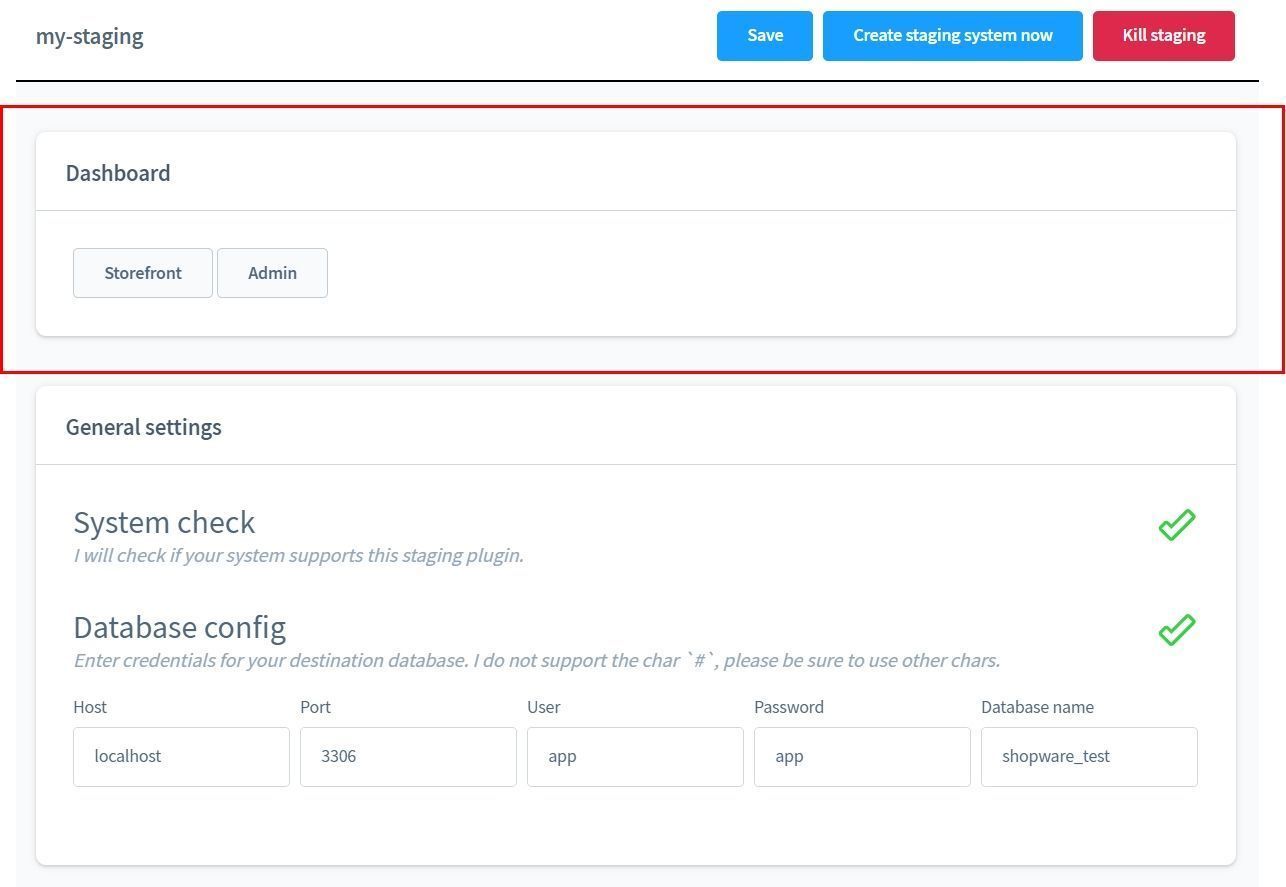Screen dimensions: 1286x887
Task: Click the System check heading
Action: (x=164, y=522)
